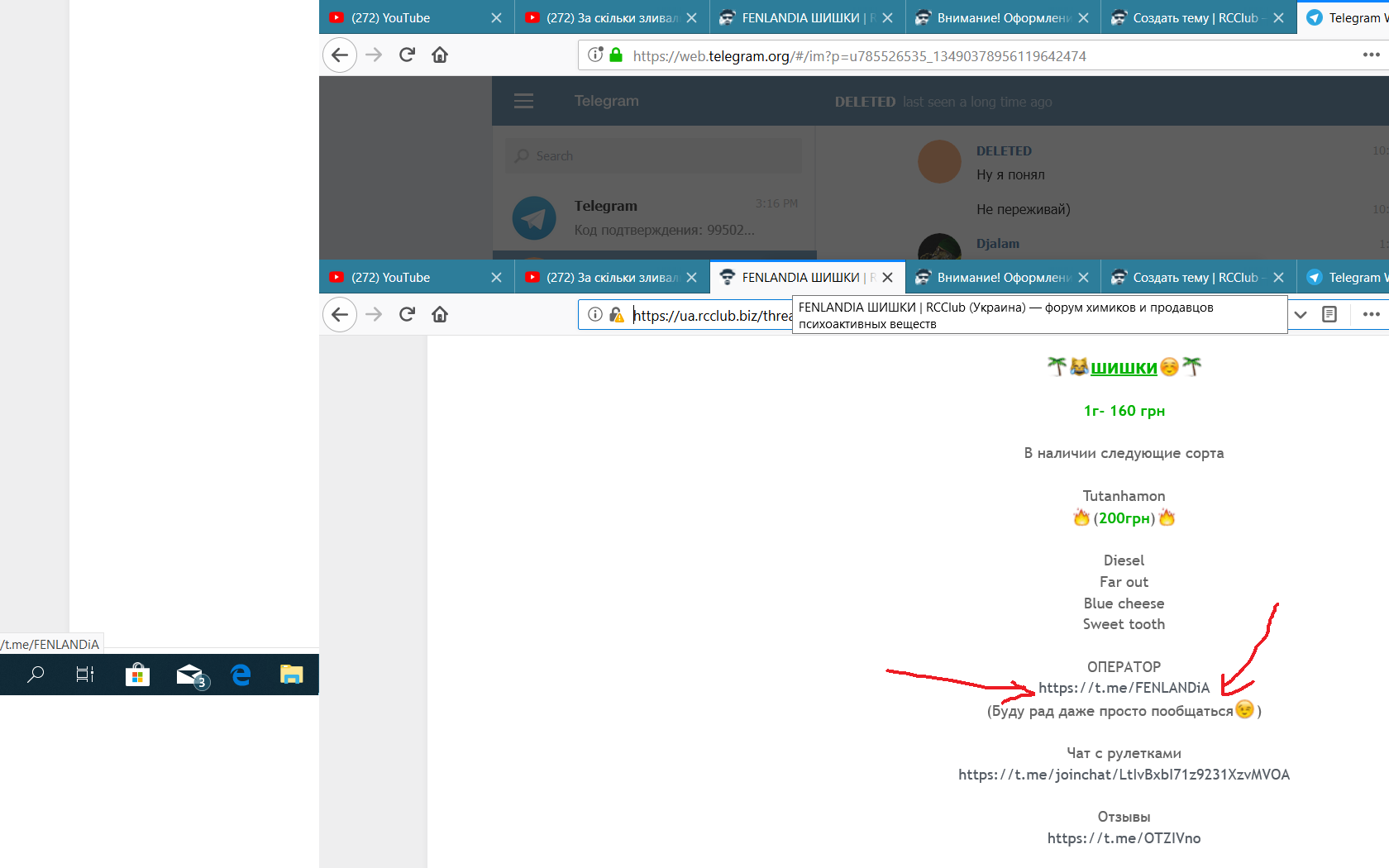
Task: Open the Telegram hamburger menu
Action: click(523, 101)
